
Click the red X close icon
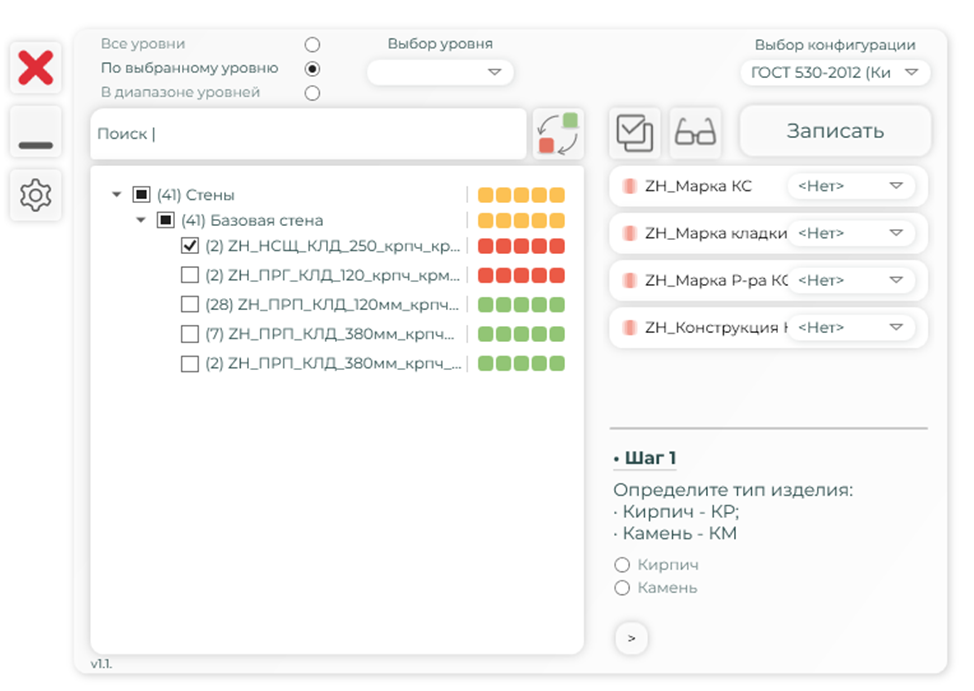click(x=35, y=68)
